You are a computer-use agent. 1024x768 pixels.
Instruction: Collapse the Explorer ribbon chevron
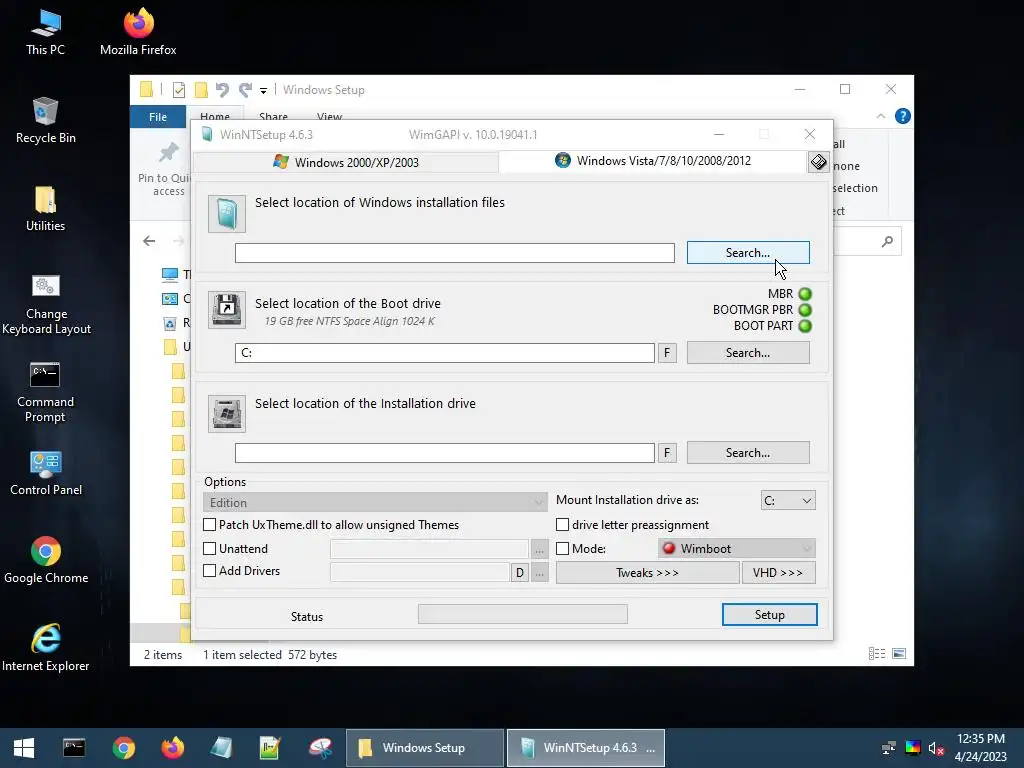pyautogui.click(x=880, y=116)
